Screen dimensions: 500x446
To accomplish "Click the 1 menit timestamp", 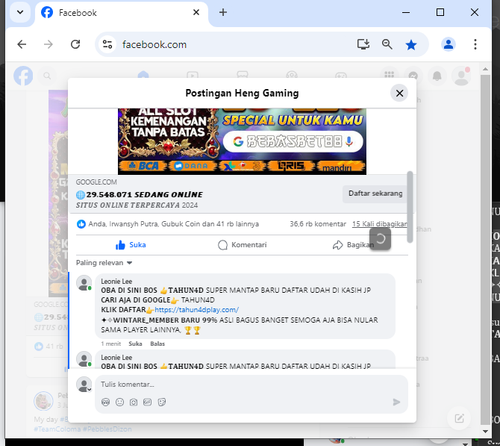I will tap(111, 344).
